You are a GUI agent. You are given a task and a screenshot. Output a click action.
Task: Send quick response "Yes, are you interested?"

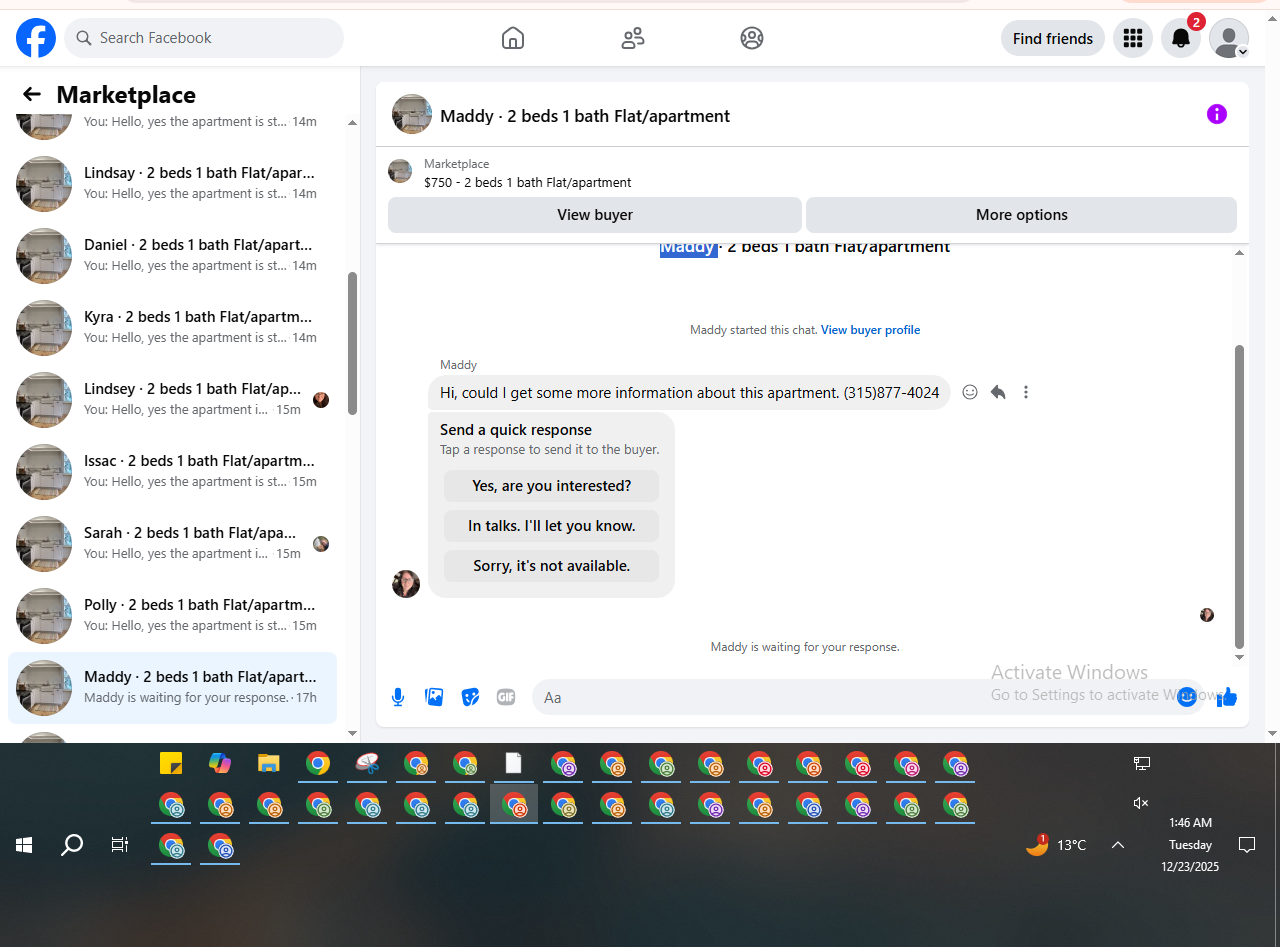point(552,486)
